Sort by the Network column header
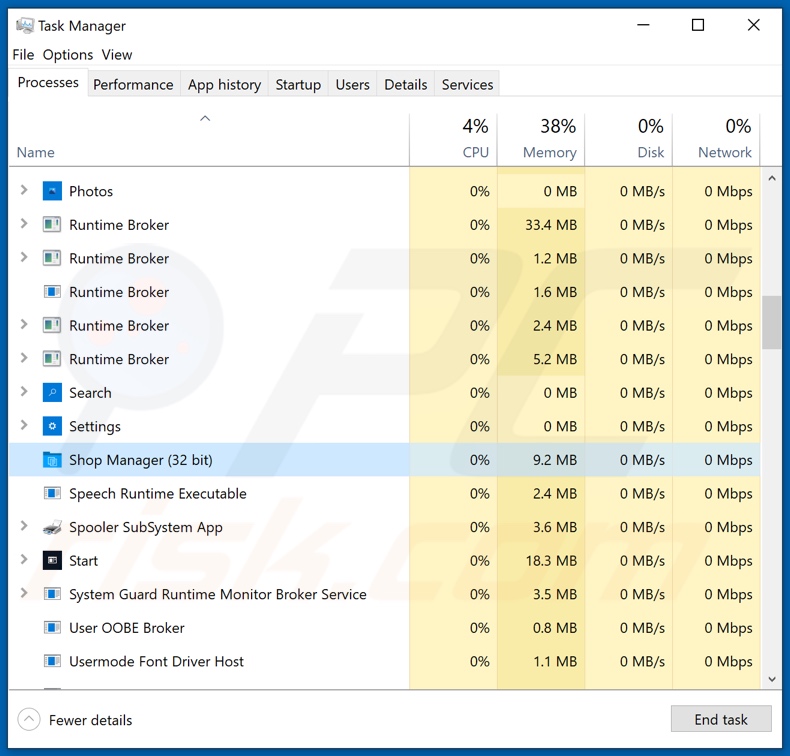 [x=716, y=140]
